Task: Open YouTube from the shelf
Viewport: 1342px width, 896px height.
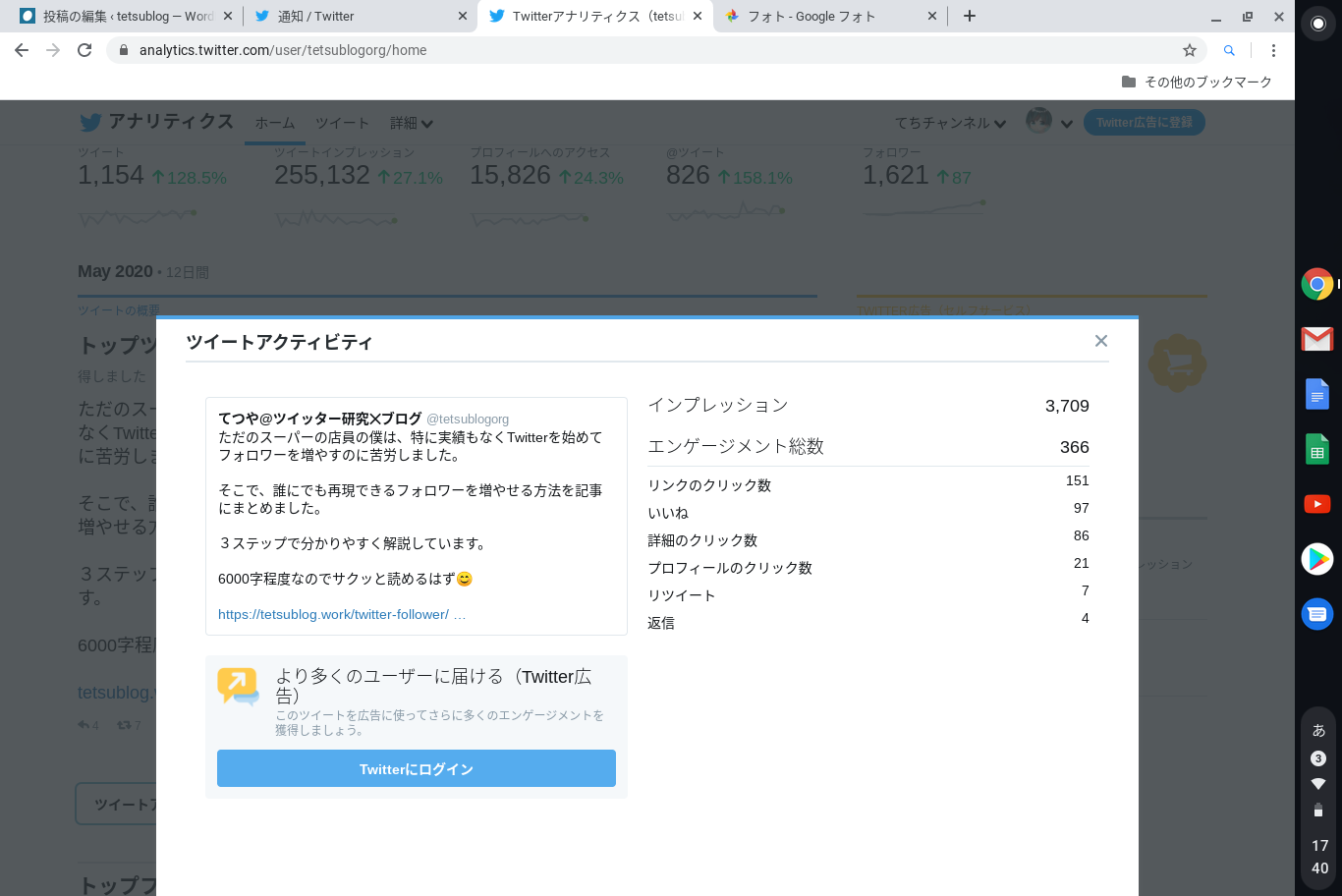Action: pos(1317,504)
